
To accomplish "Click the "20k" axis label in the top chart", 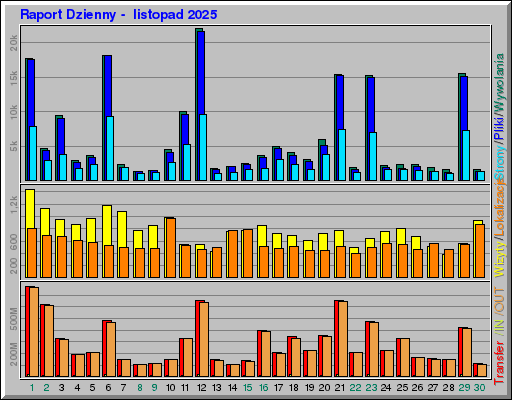I will point(14,43).
